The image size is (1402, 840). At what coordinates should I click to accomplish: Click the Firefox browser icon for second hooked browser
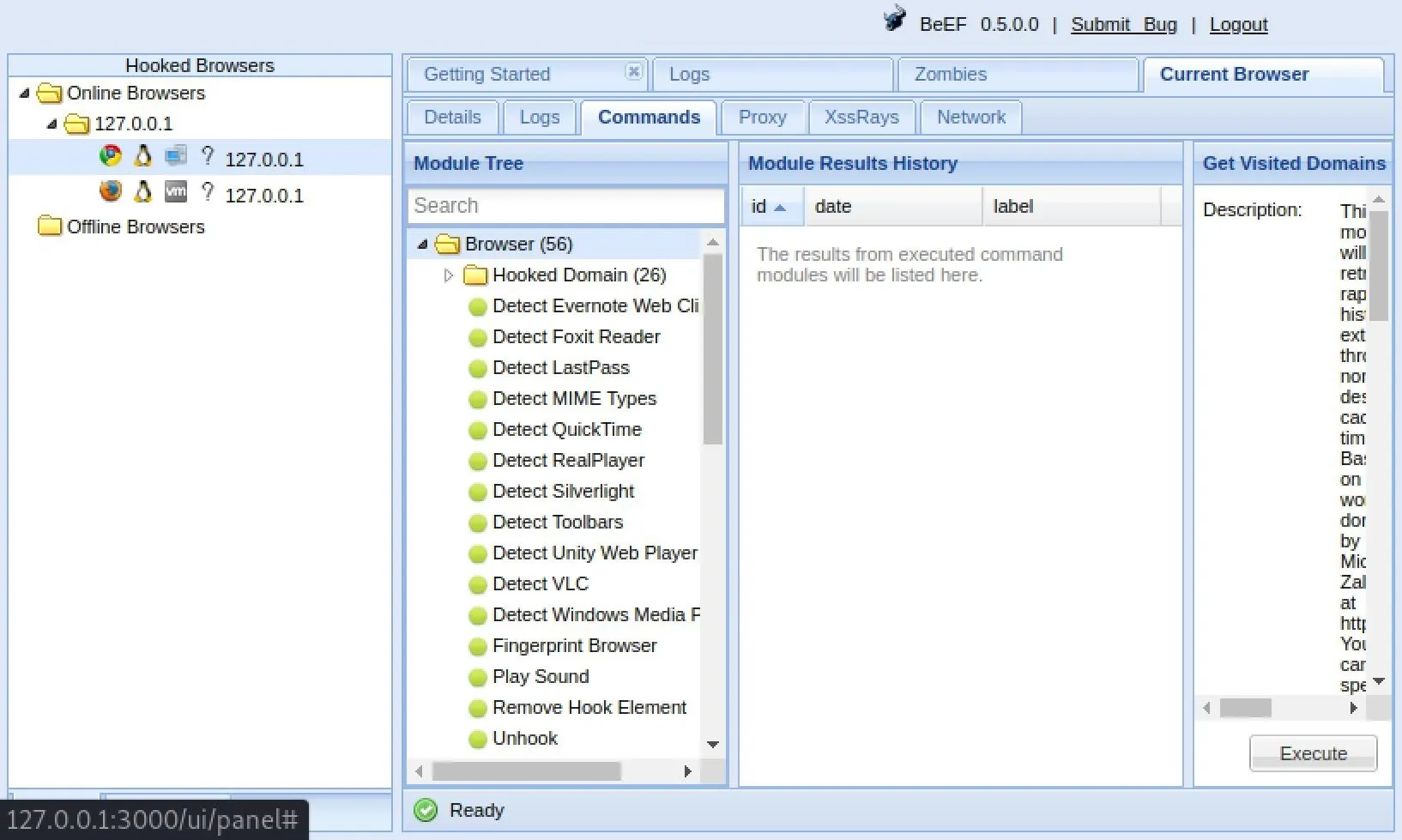pyautogui.click(x=111, y=191)
